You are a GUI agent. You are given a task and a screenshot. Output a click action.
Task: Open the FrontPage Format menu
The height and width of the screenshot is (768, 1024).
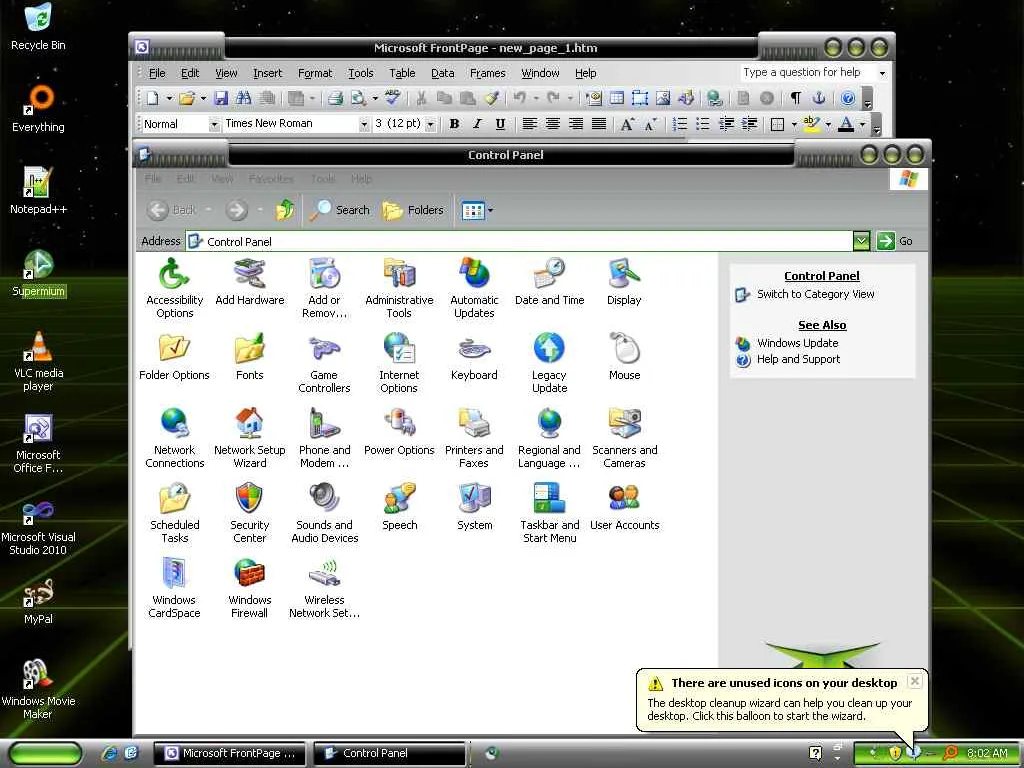(x=315, y=73)
